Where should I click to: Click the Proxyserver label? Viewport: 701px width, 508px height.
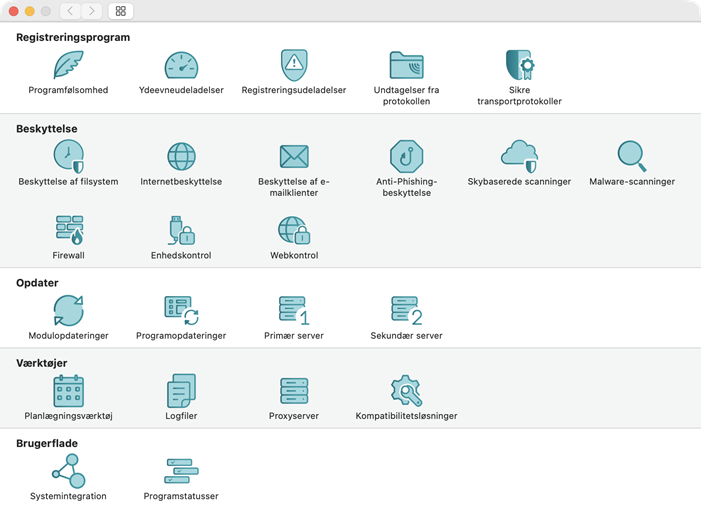pyautogui.click(x=294, y=416)
